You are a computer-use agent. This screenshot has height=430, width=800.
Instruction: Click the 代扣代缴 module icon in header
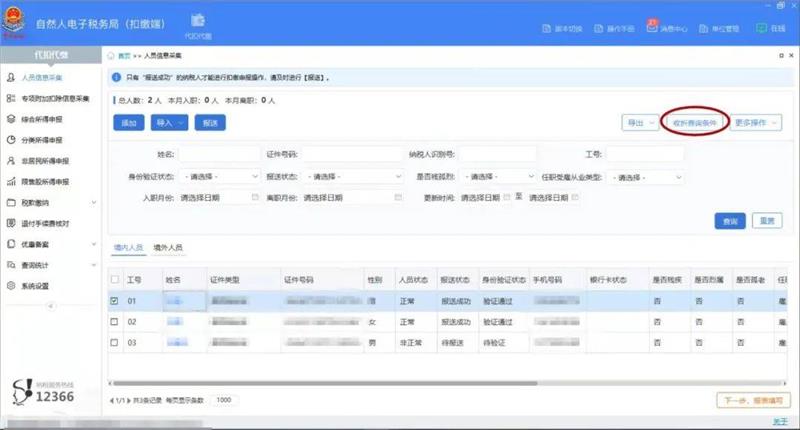197,23
